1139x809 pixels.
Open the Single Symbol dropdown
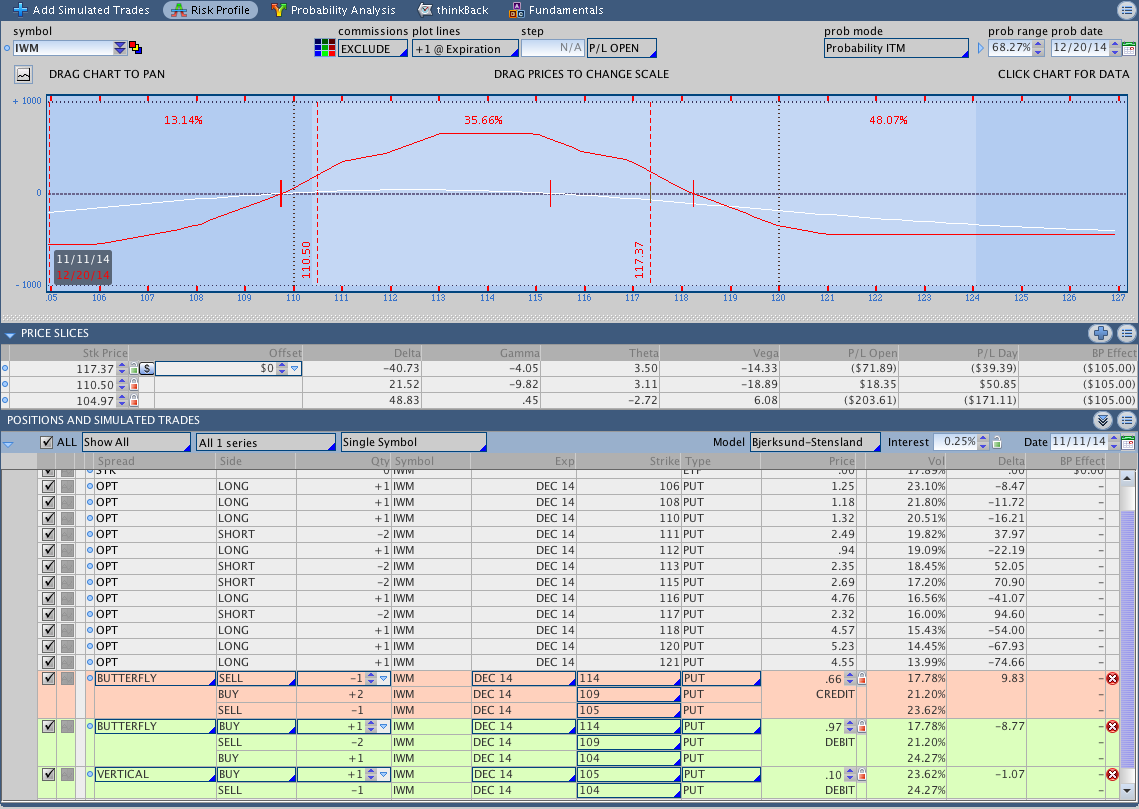click(413, 442)
